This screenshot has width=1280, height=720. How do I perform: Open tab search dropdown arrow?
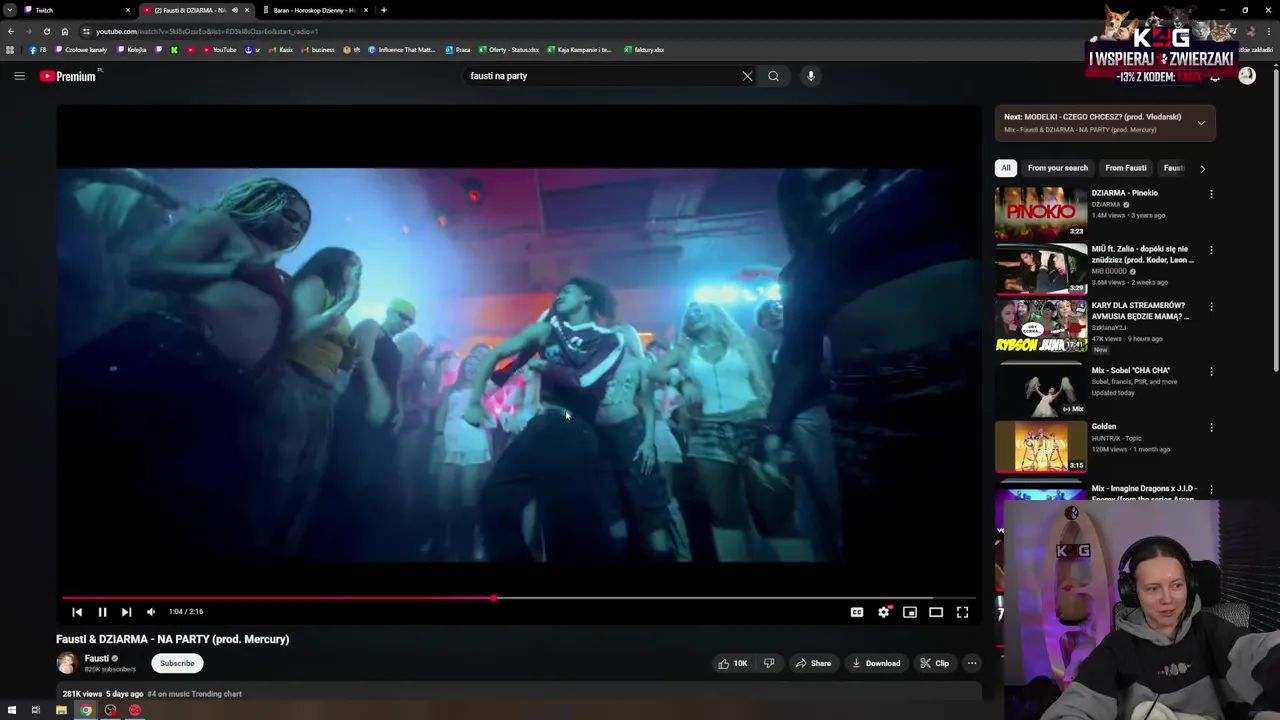pyautogui.click(x=10, y=10)
